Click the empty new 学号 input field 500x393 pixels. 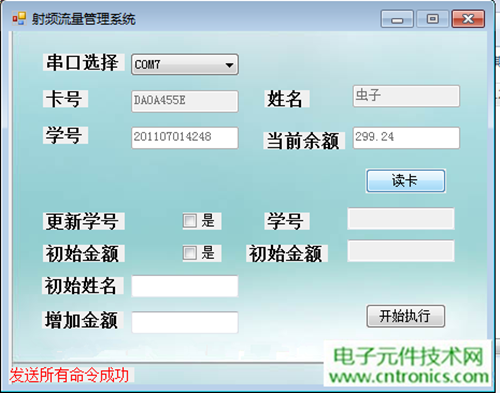(401, 219)
